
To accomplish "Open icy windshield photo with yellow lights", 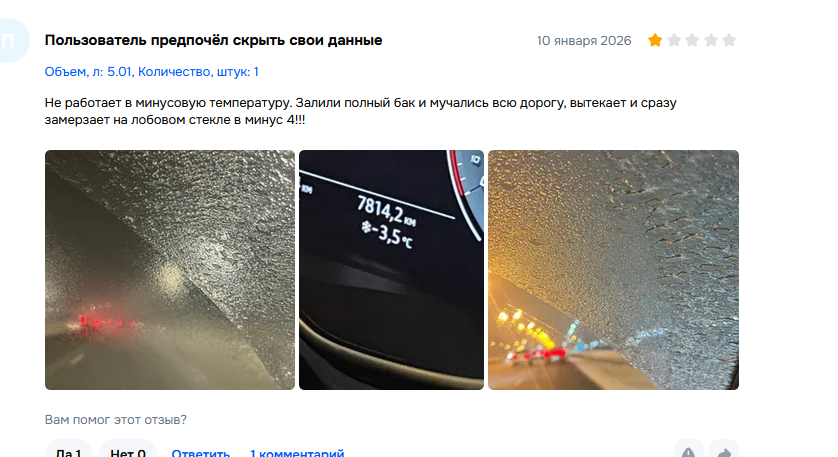I will tap(613, 270).
